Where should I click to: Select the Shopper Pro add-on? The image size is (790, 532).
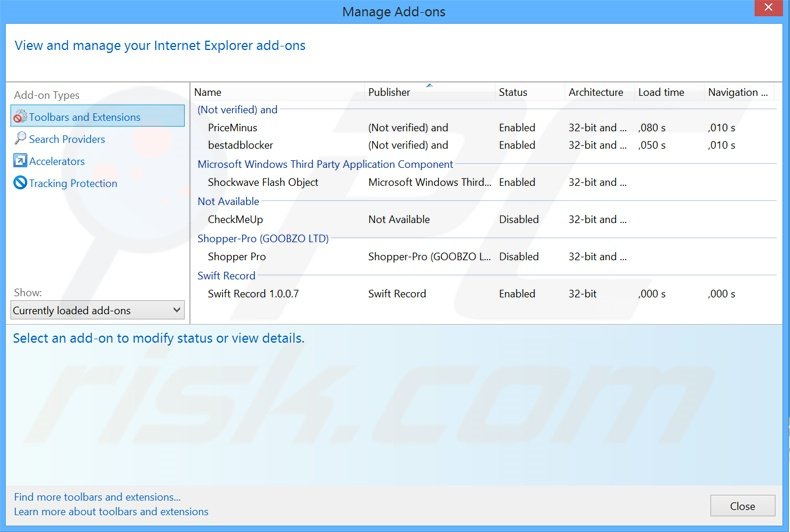pyautogui.click(x=237, y=257)
